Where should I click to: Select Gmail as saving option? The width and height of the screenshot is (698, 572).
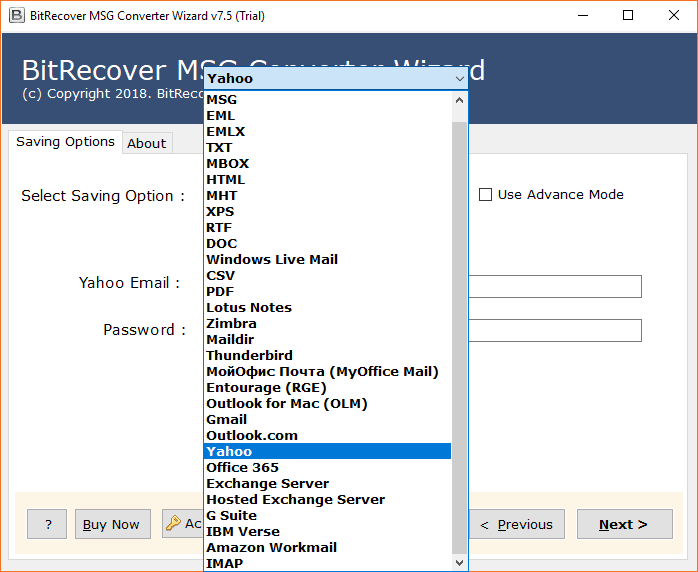click(327, 420)
